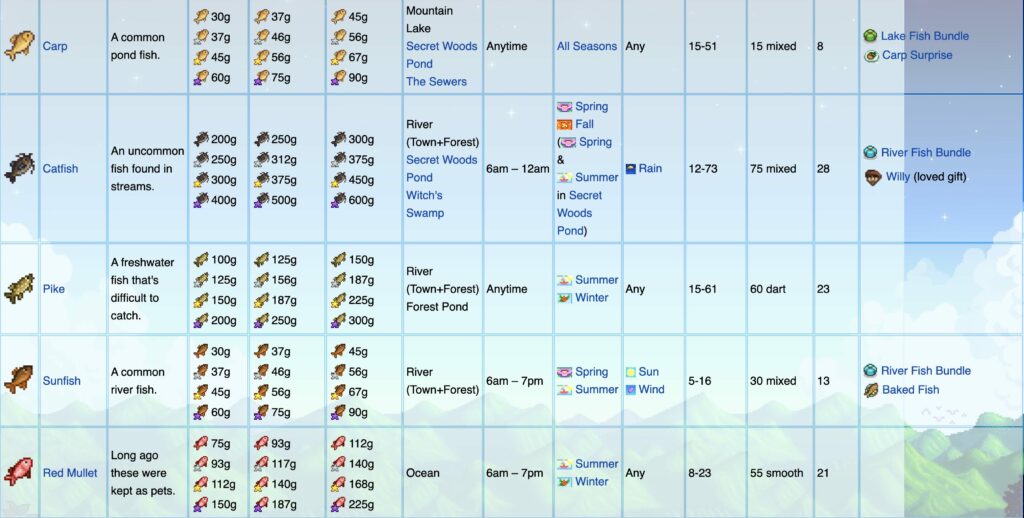Click the Sunfish row River Fish Bundle icon
The height and width of the screenshot is (518, 1024).
(x=870, y=370)
